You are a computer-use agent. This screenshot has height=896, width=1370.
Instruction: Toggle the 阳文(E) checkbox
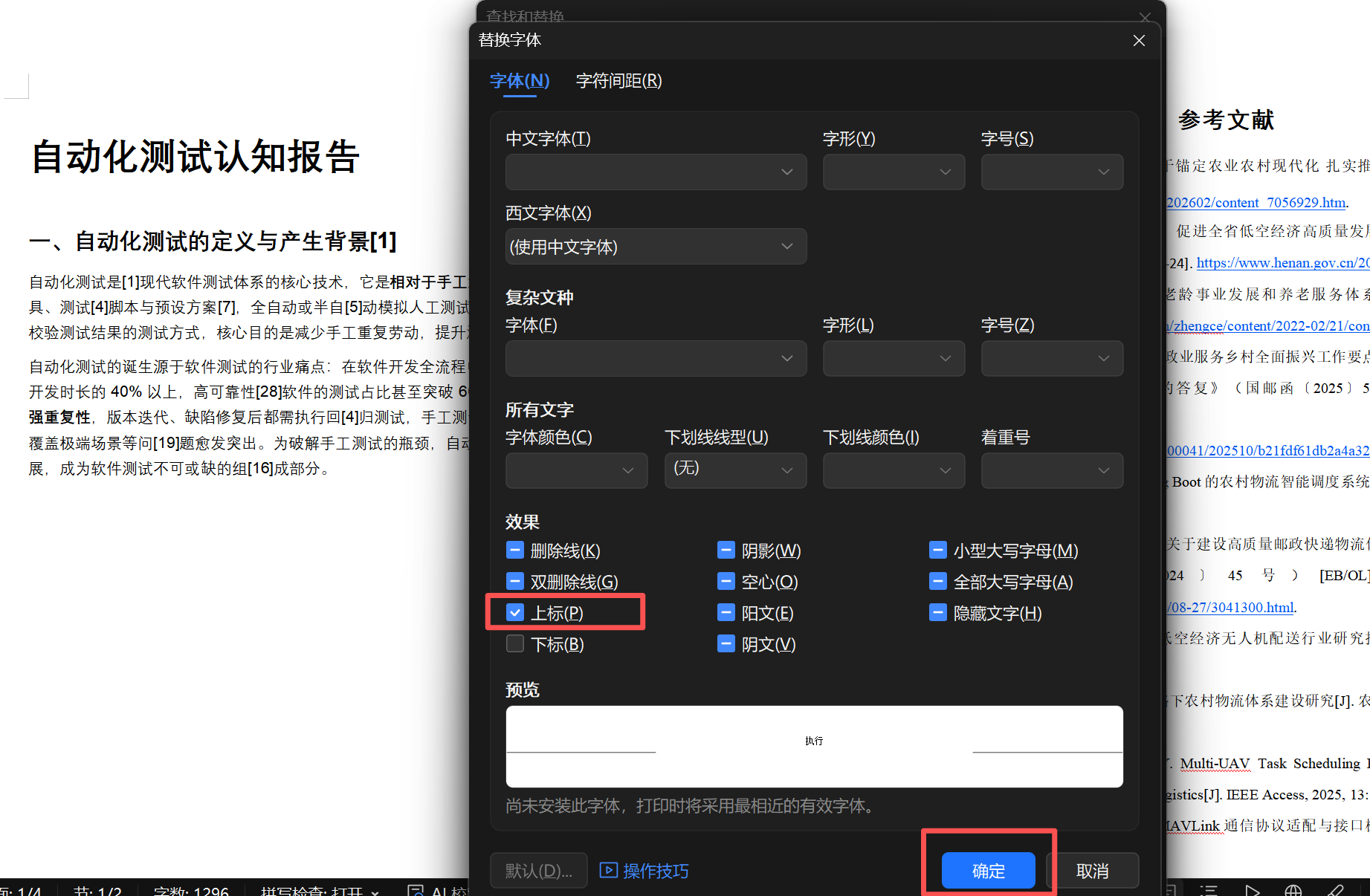pyautogui.click(x=726, y=612)
